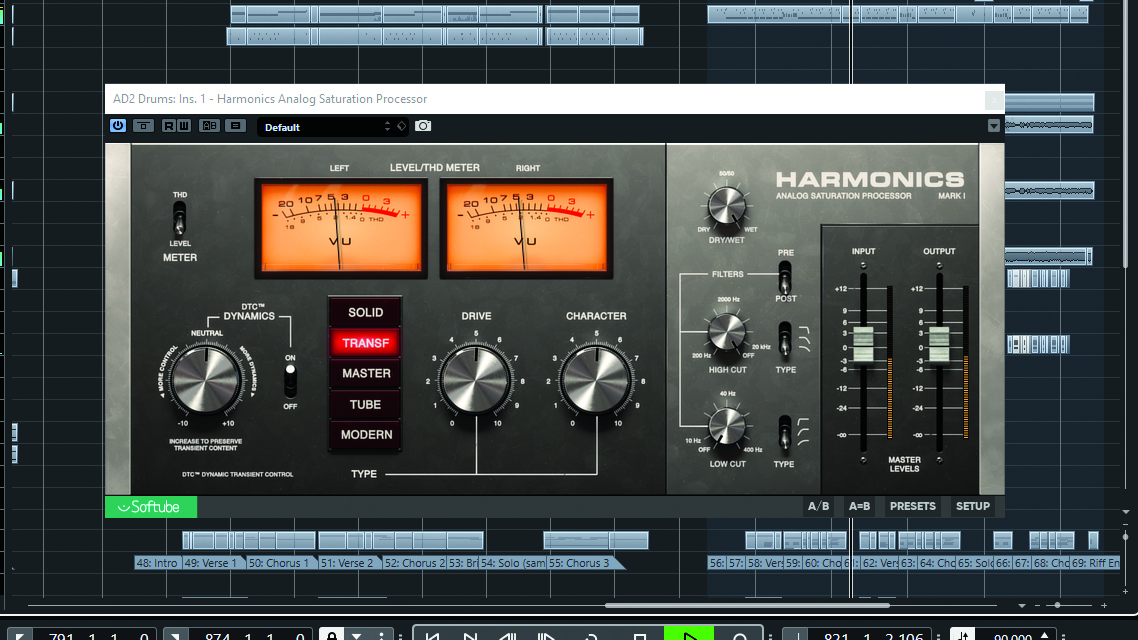1138x640 pixels.
Task: Flip the filters PRE/POST switch
Action: [x=785, y=276]
